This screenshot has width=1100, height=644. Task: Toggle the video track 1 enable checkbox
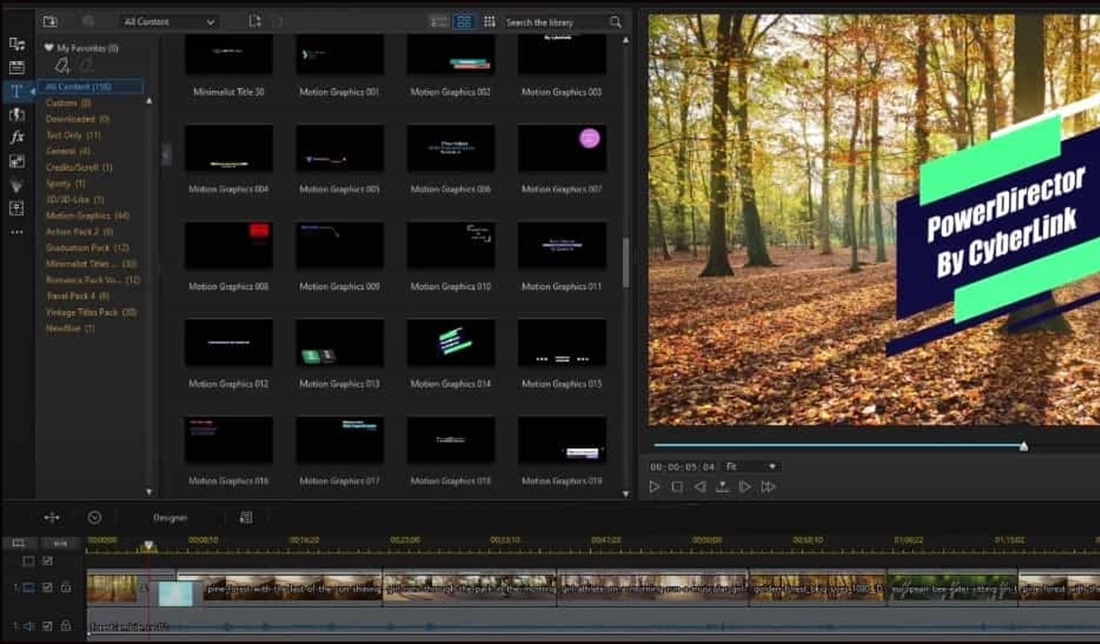tap(47, 588)
